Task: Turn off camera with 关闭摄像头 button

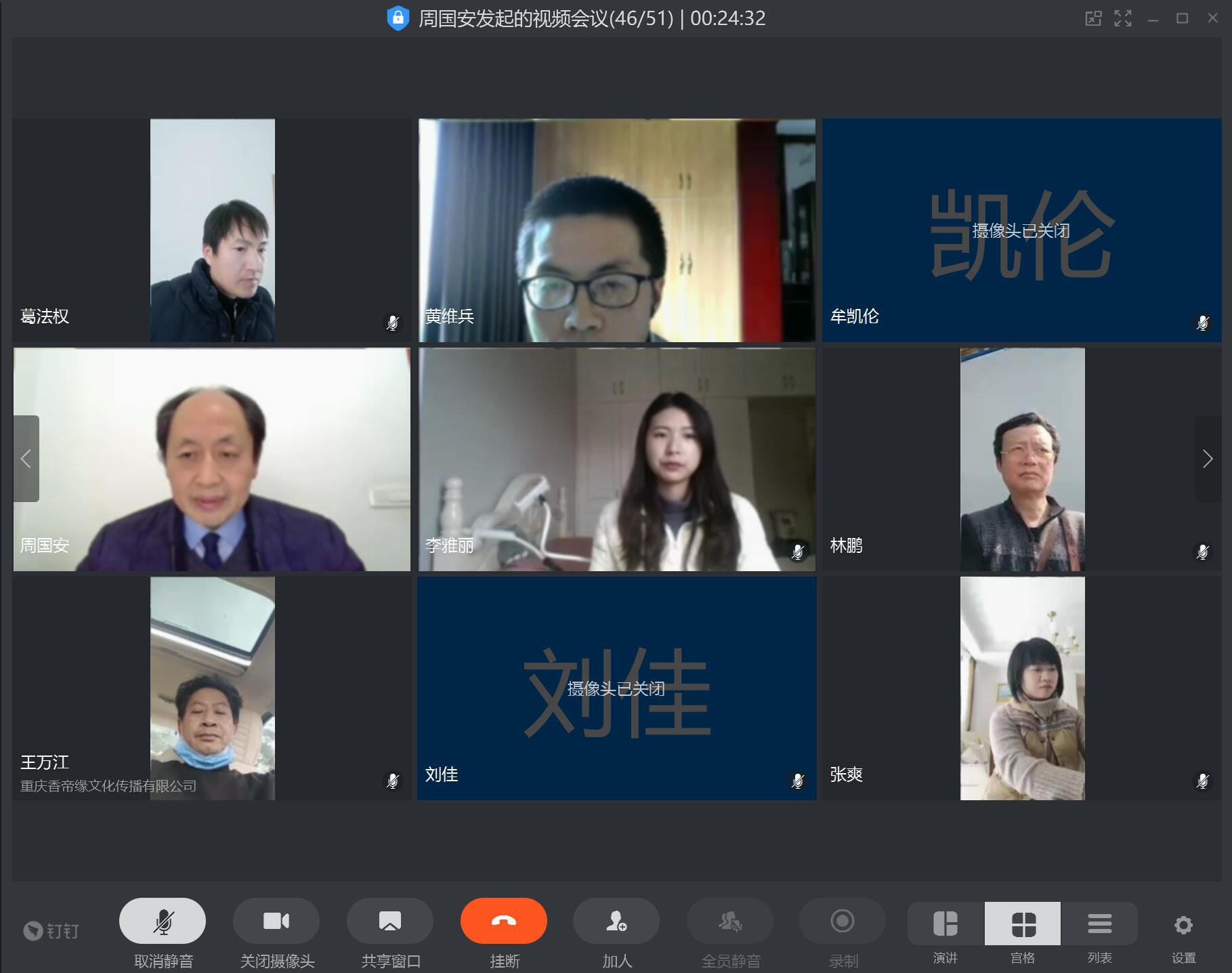Action: click(x=276, y=921)
